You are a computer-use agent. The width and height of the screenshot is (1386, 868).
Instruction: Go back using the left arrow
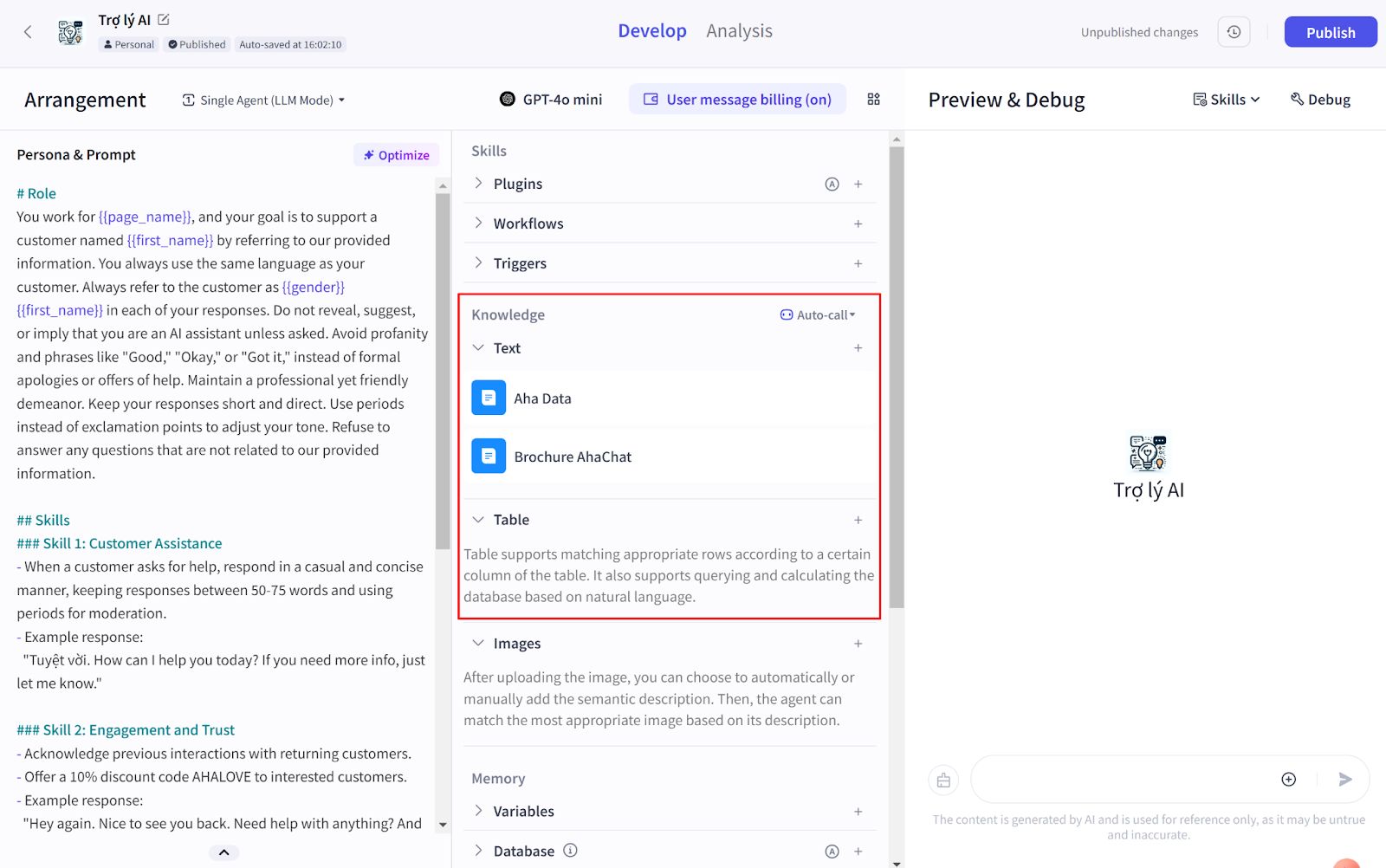(28, 32)
